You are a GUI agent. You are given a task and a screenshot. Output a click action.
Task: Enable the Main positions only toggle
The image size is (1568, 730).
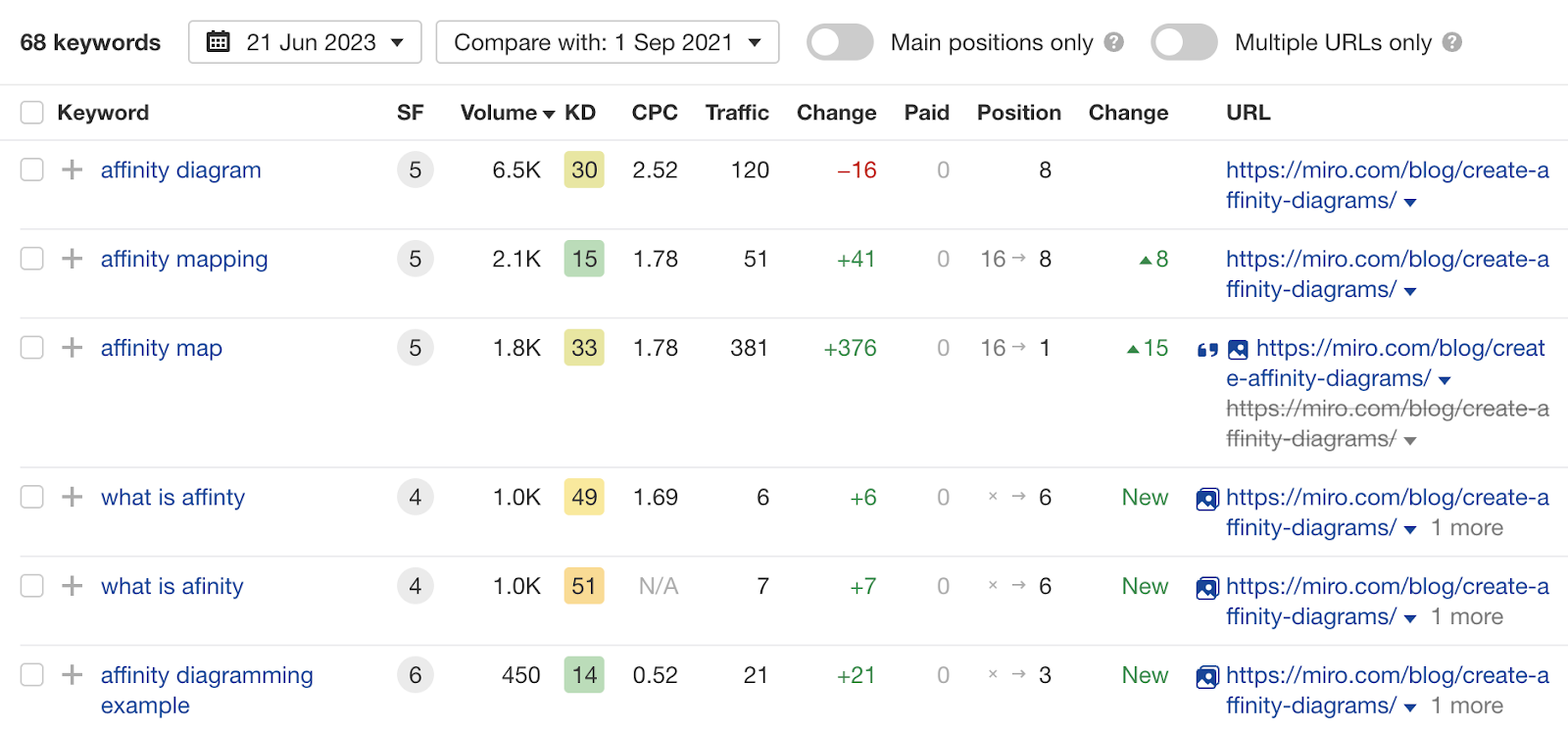pos(840,42)
